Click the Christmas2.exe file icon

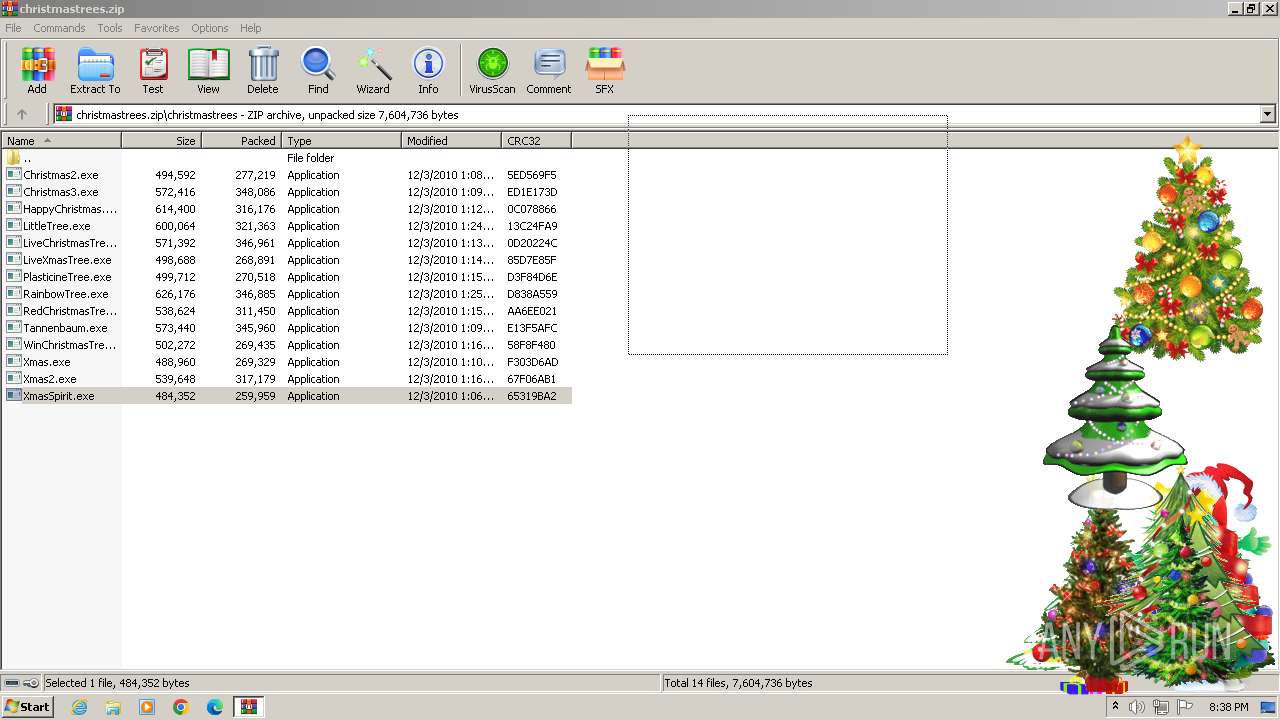tap(13, 175)
